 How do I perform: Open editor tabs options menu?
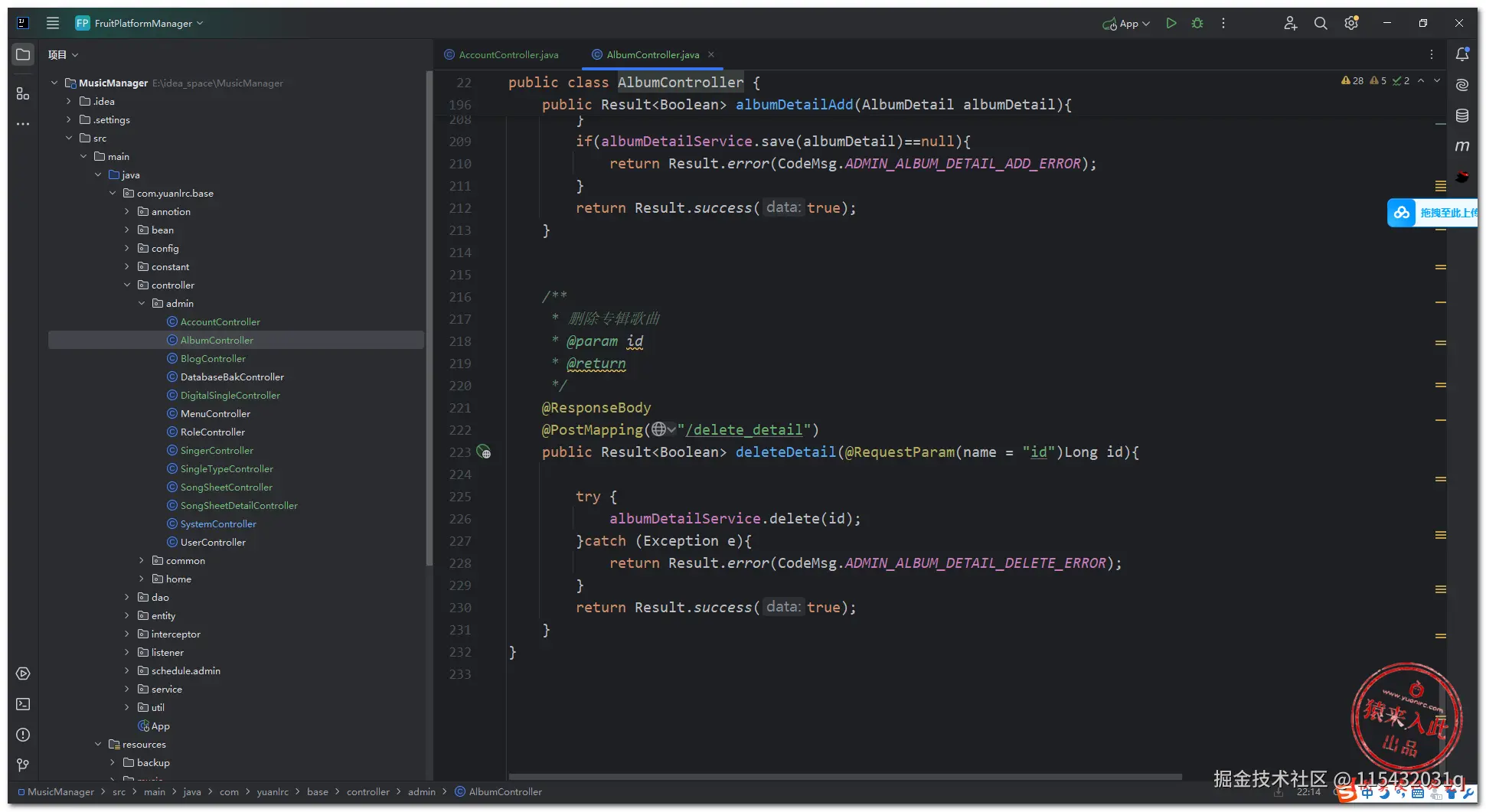pos(1432,54)
